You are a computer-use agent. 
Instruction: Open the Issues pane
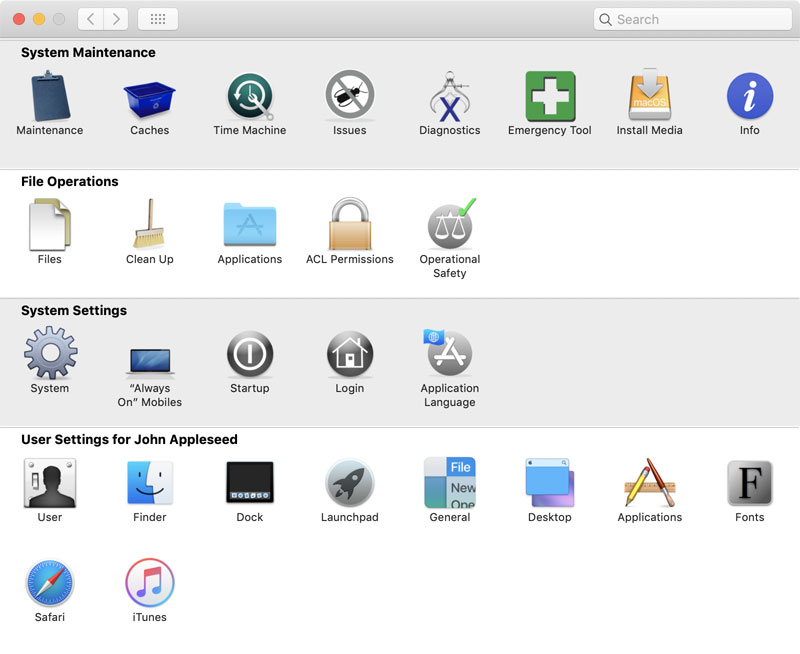(x=349, y=97)
